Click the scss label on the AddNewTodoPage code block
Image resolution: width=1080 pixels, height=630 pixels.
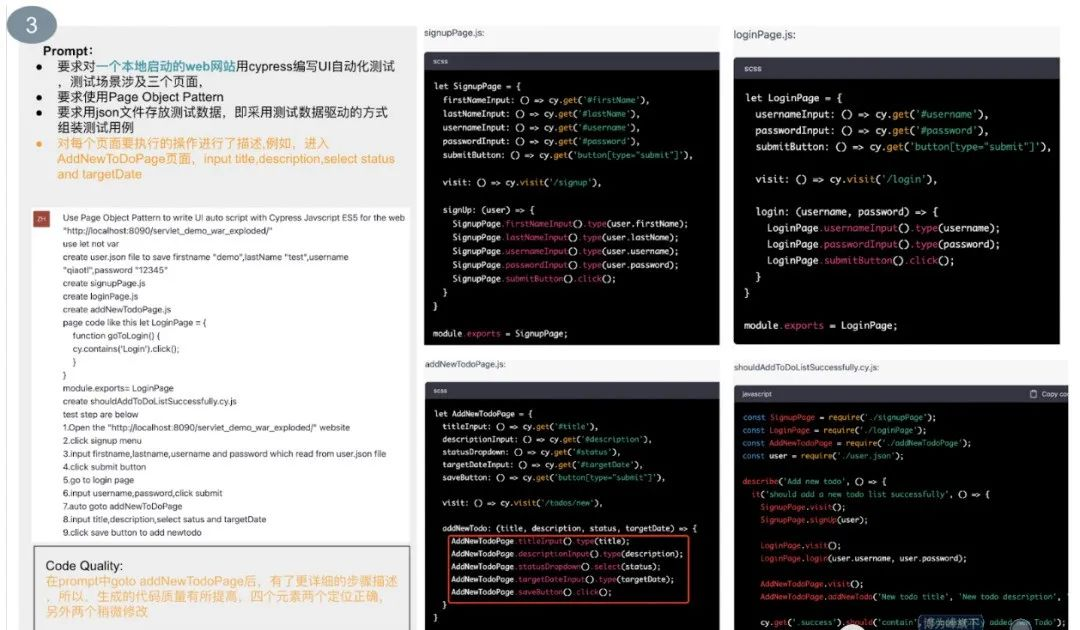click(x=440, y=390)
